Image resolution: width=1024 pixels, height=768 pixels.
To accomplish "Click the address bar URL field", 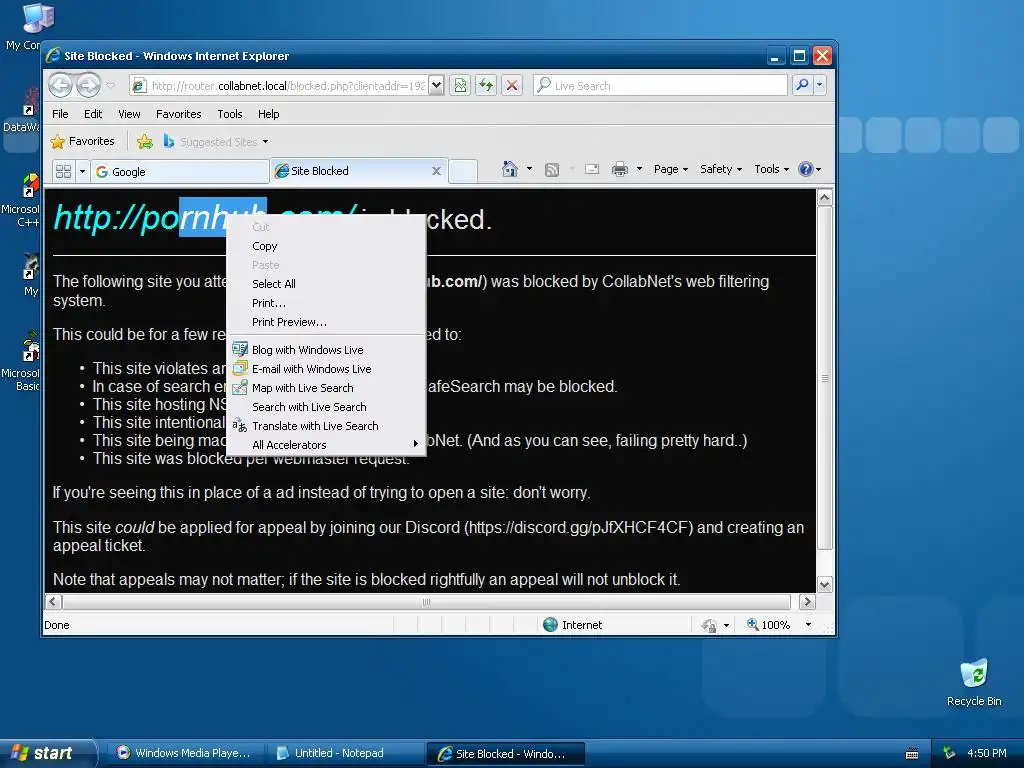I will click(x=287, y=86).
